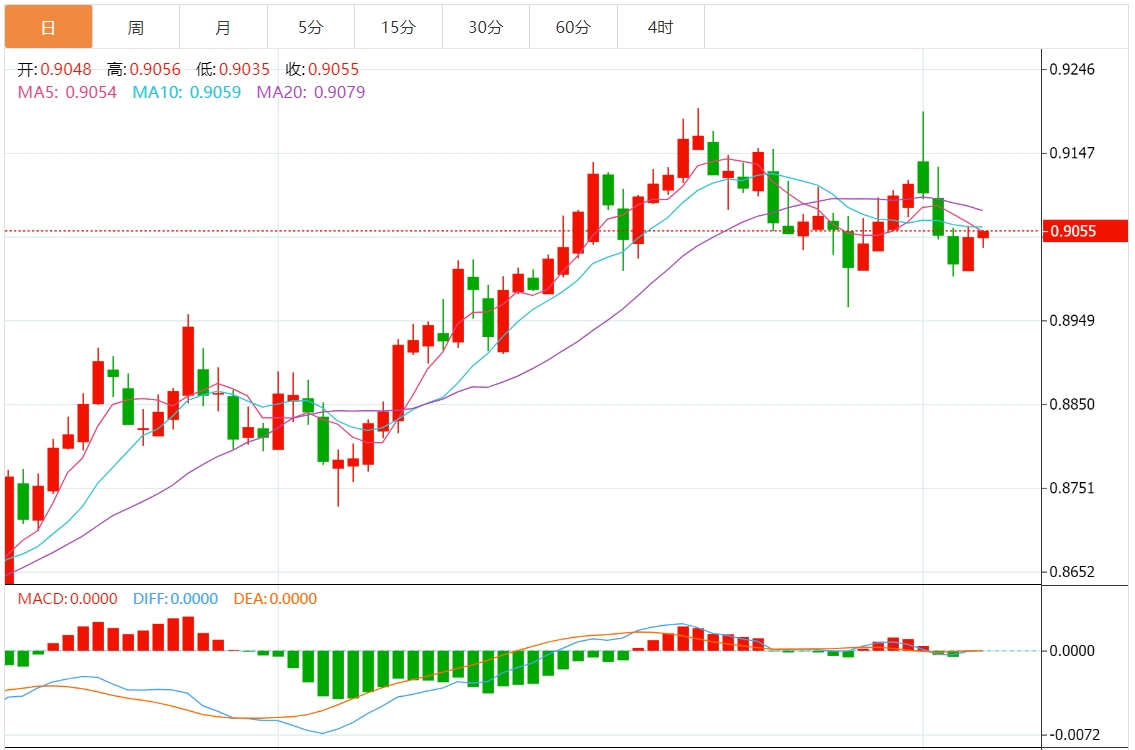Click the 0.8652 price axis label
Screen dimensions: 1135x750
[1072, 572]
